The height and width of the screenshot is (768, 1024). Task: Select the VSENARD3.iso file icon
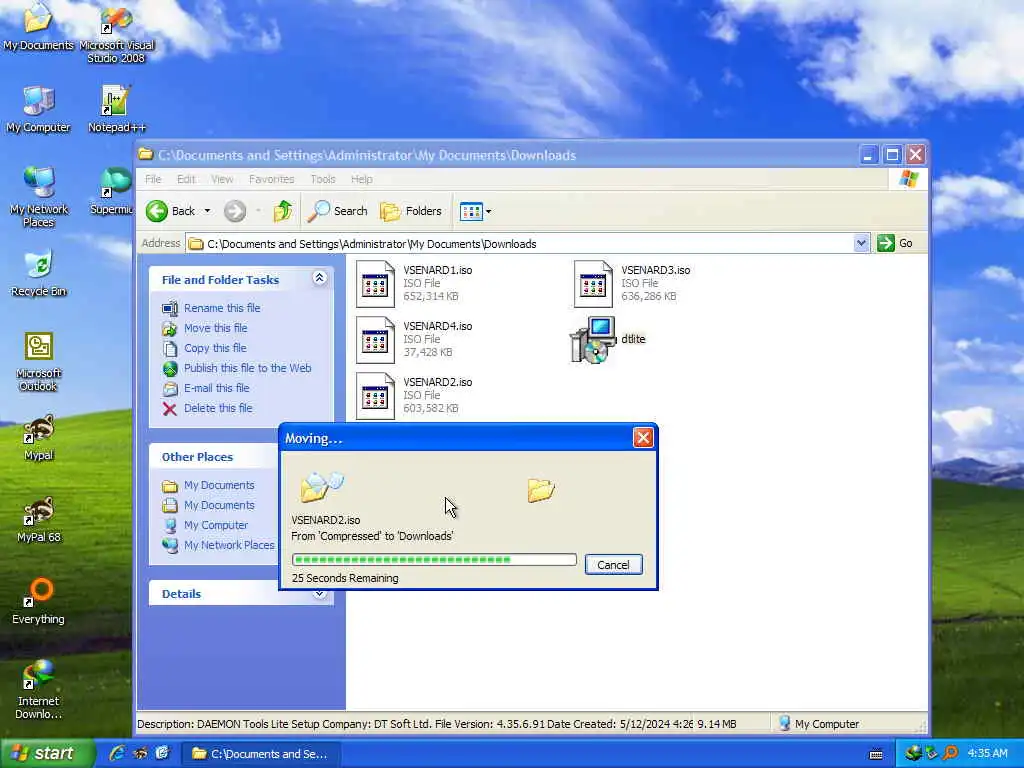(x=593, y=283)
